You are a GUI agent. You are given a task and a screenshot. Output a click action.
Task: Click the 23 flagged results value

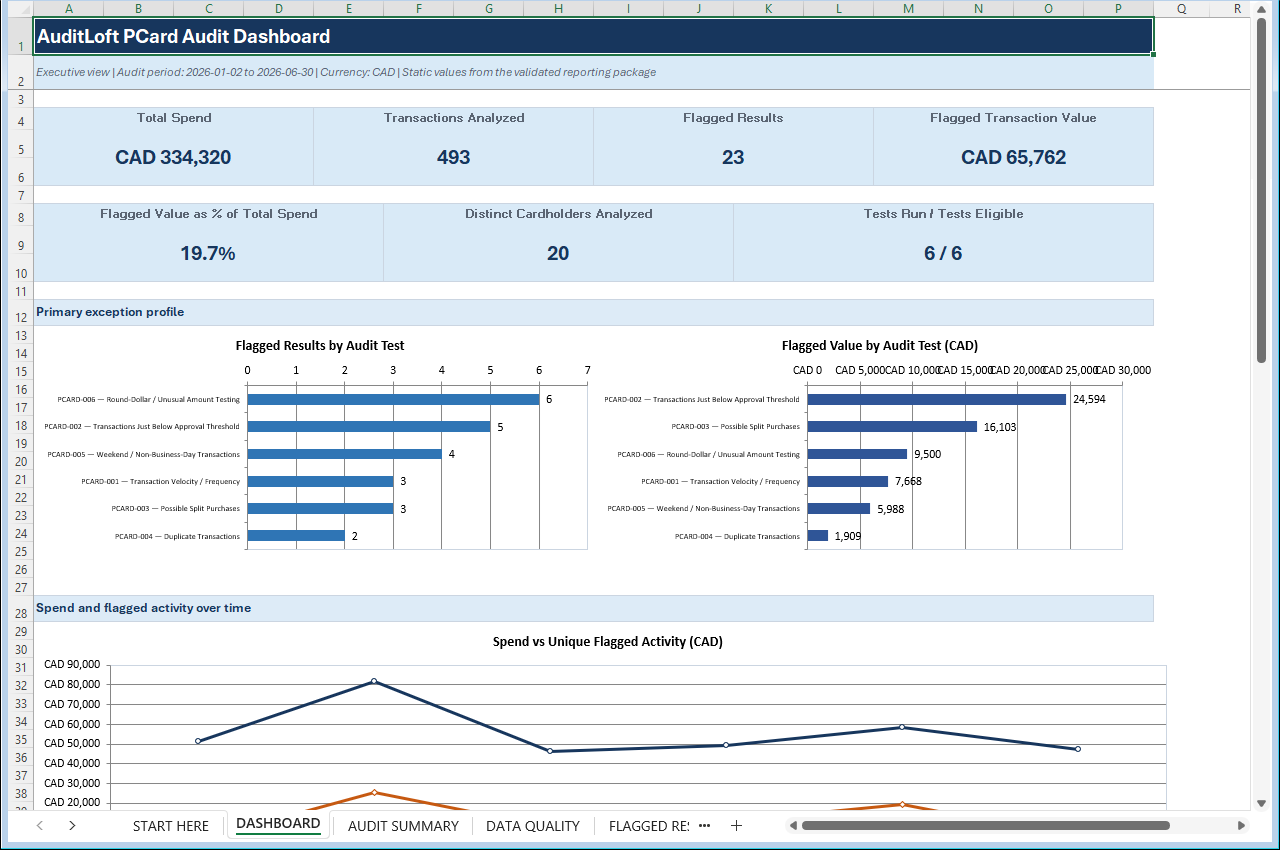coord(733,157)
